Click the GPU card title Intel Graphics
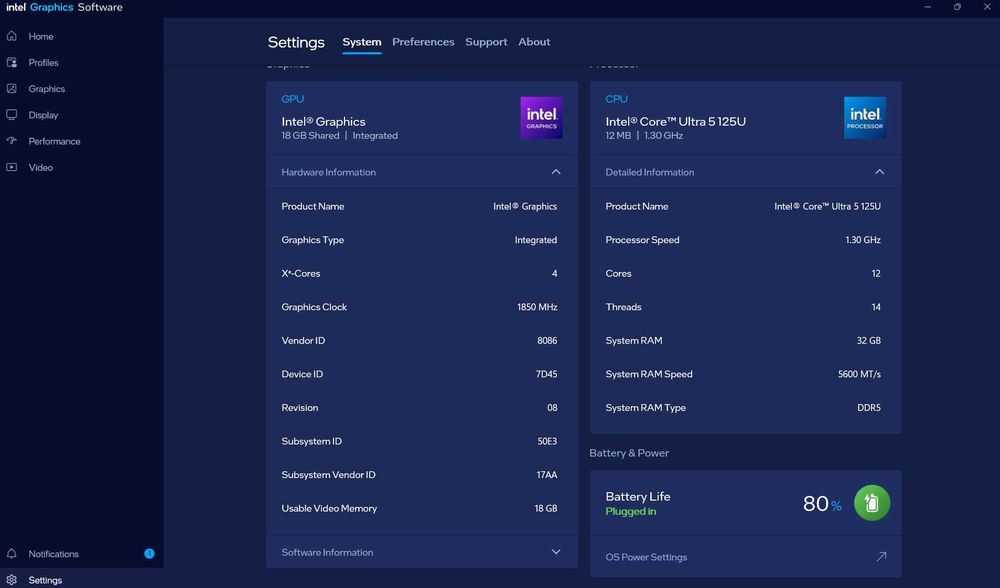Image resolution: width=1000 pixels, height=588 pixels. [x=323, y=121]
